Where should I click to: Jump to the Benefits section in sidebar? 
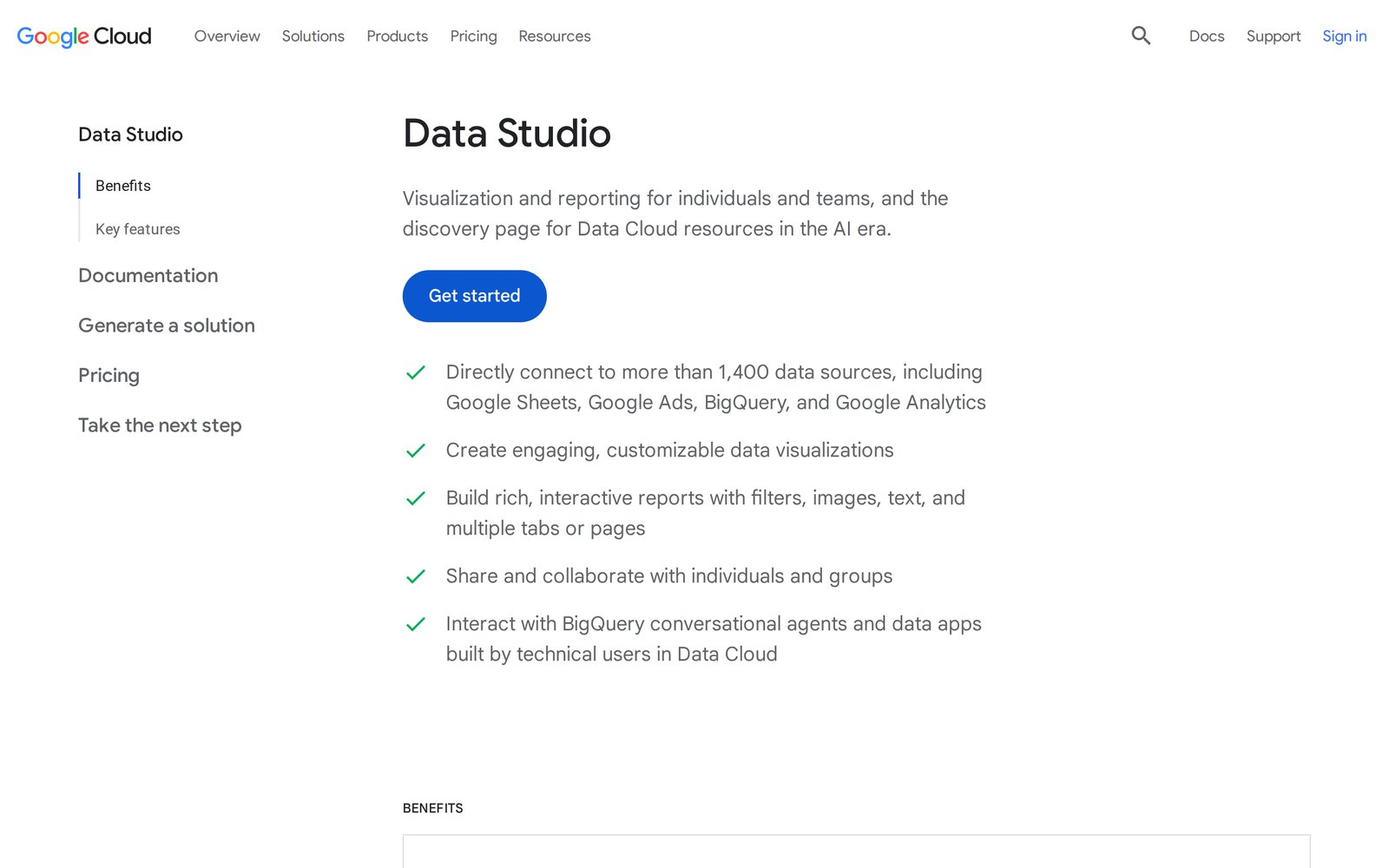pos(123,186)
